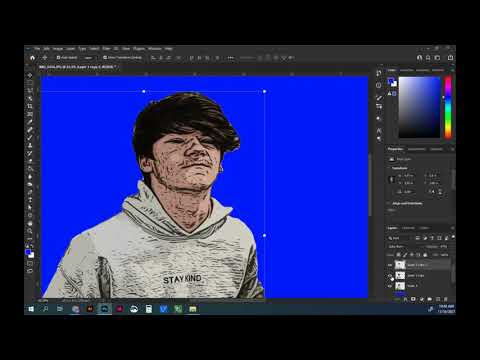Open the File menu
The width and height of the screenshot is (480, 360).
click(x=37, y=49)
